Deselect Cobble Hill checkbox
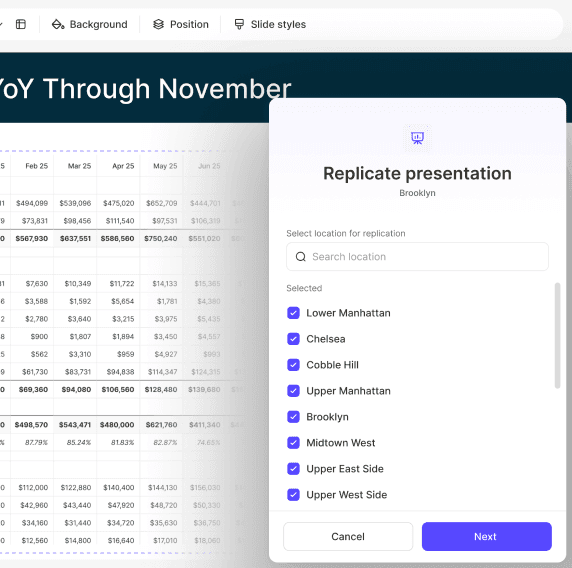Viewport: 572px width, 568px height. click(x=293, y=365)
